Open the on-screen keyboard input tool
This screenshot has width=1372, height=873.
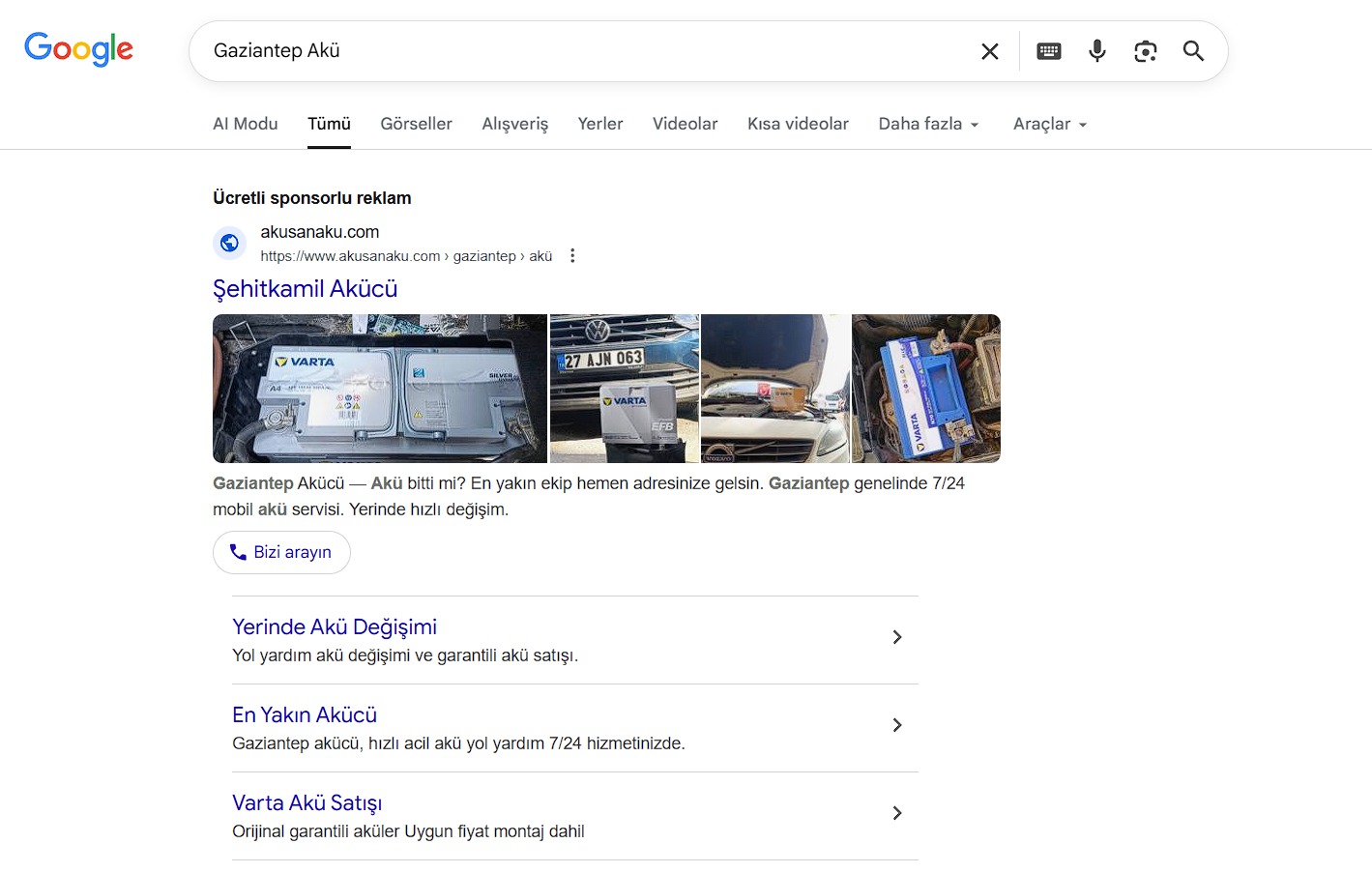(x=1048, y=51)
